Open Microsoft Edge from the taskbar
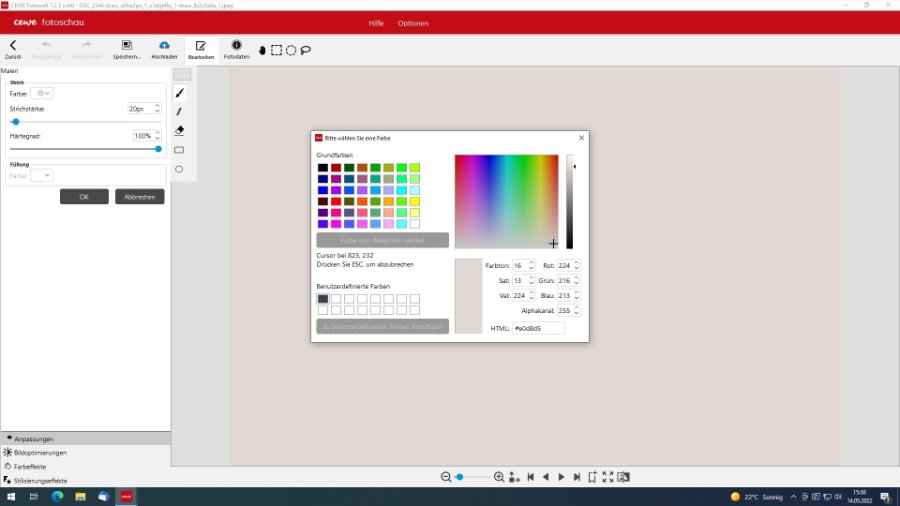The width and height of the screenshot is (900, 506). click(x=57, y=497)
